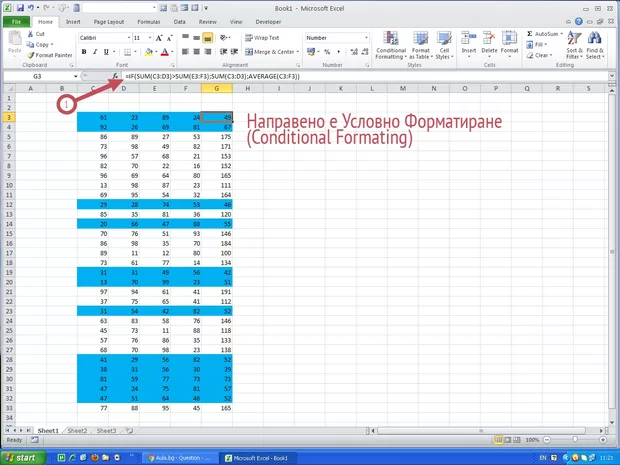Image resolution: width=620 pixels, height=465 pixels.
Task: Click the Fill Color paint bucket
Action: click(x=149, y=52)
